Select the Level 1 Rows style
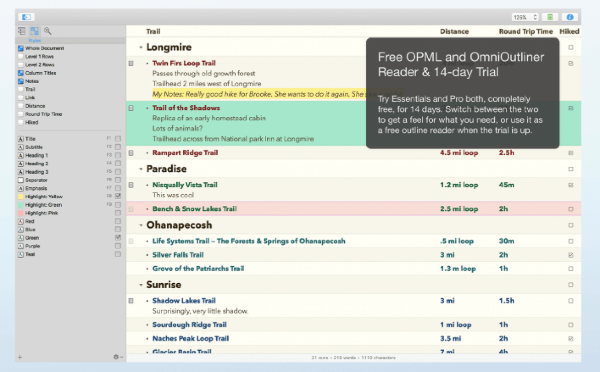The height and width of the screenshot is (372, 600). [39, 56]
